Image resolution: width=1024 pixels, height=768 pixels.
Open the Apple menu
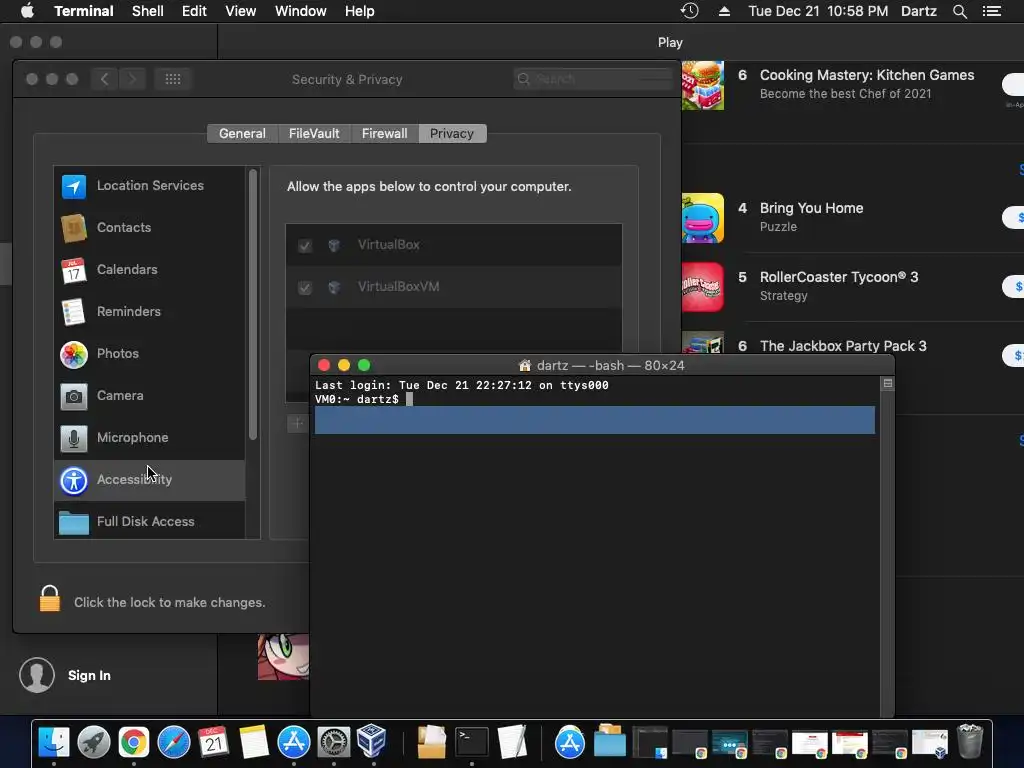(x=27, y=11)
